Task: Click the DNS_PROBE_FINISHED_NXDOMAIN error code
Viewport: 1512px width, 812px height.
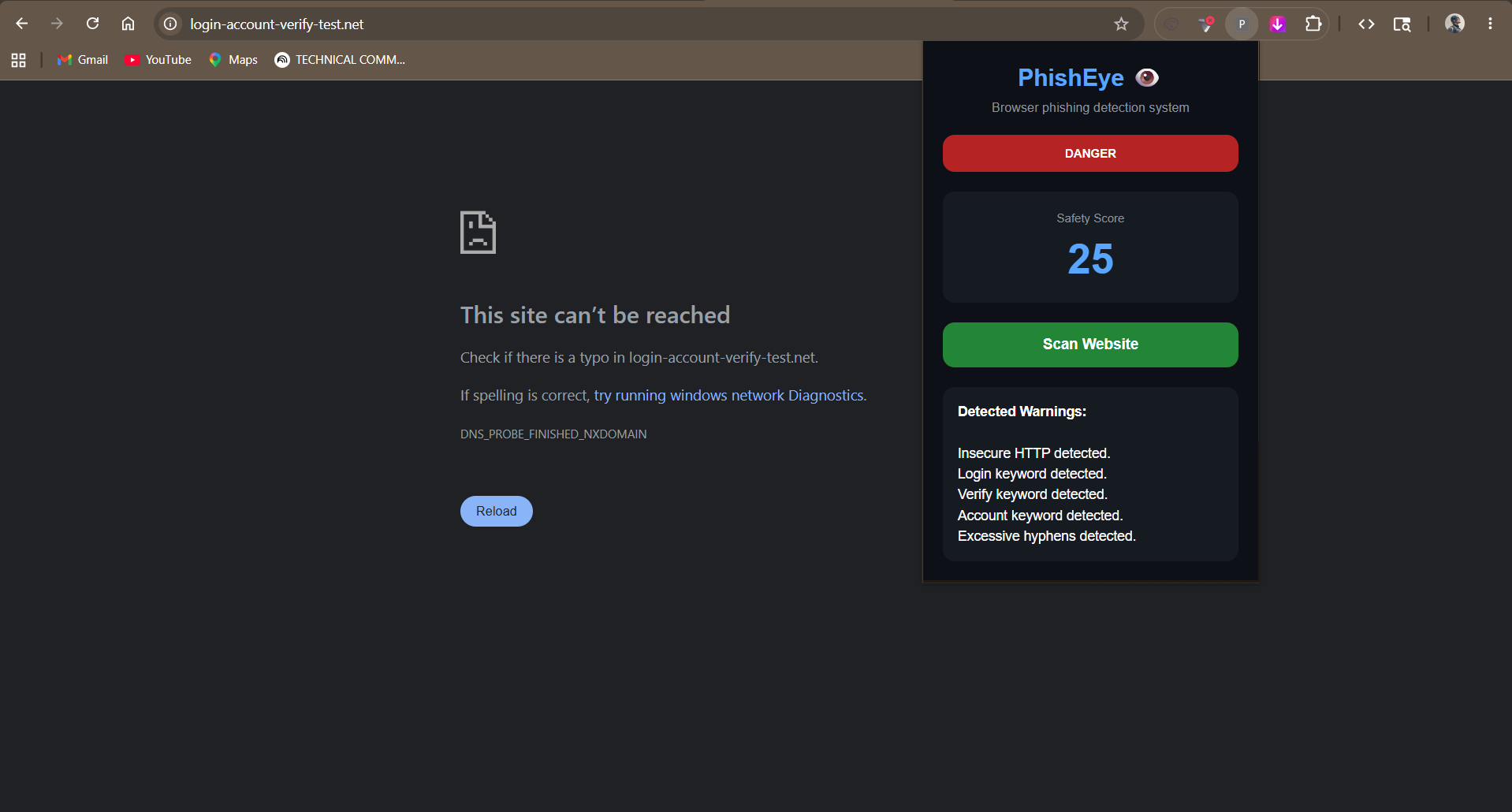Action: pos(553,434)
